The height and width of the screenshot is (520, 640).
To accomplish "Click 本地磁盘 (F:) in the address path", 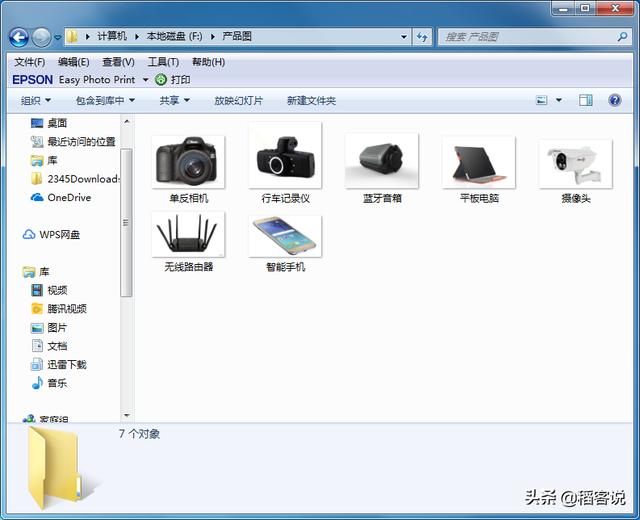I will point(174,36).
